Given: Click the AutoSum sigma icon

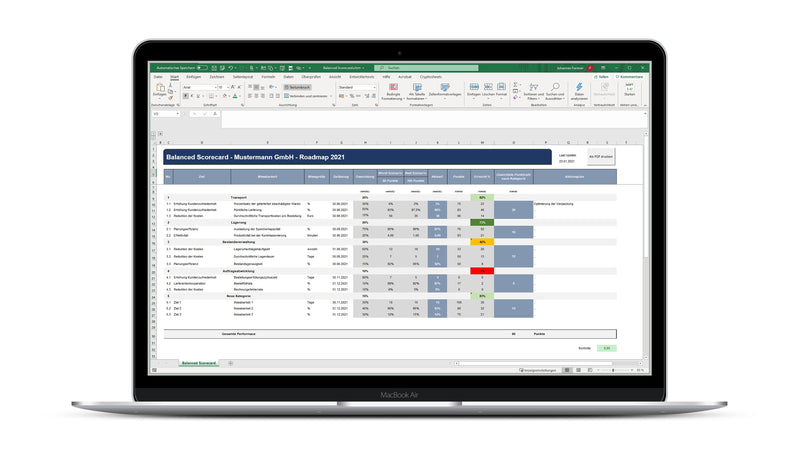Looking at the screenshot, I should (x=515, y=85).
